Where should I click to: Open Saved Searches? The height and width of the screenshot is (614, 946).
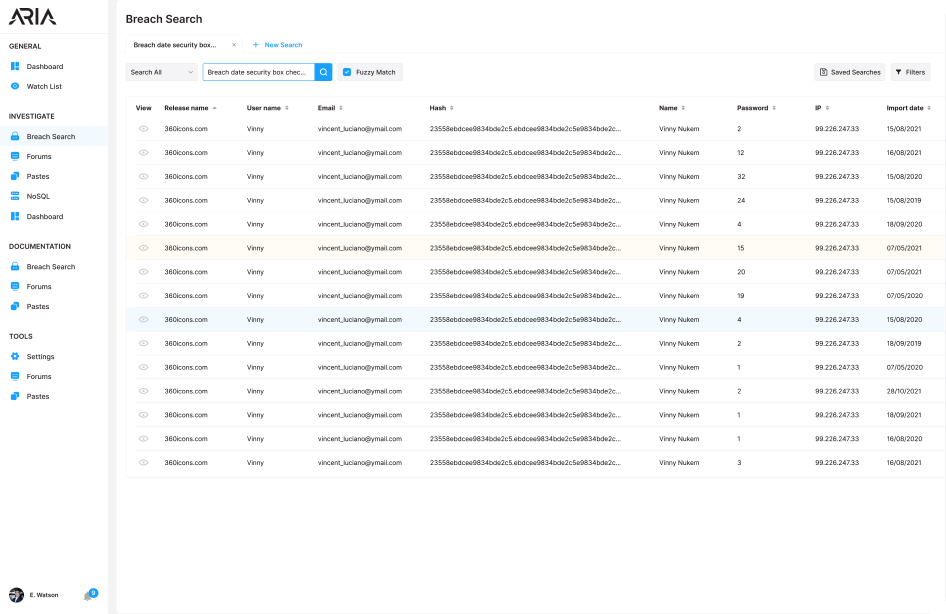(x=849, y=72)
